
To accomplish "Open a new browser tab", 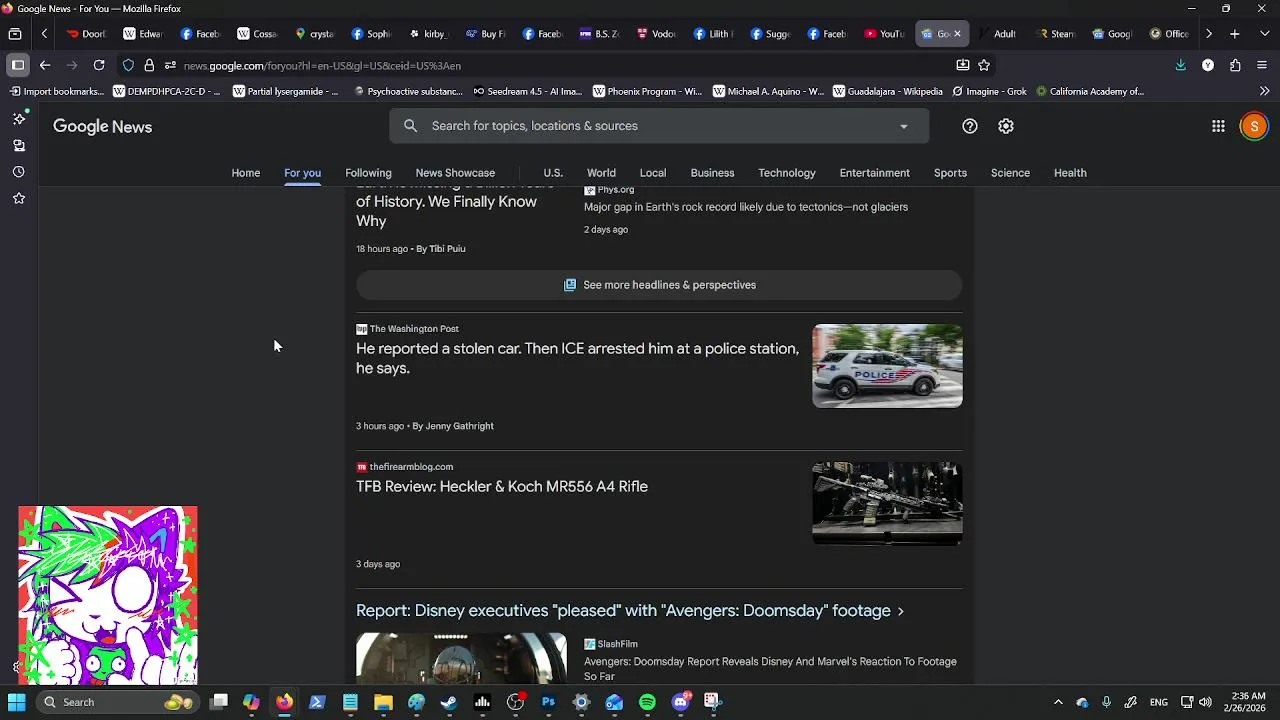I will (1235, 34).
